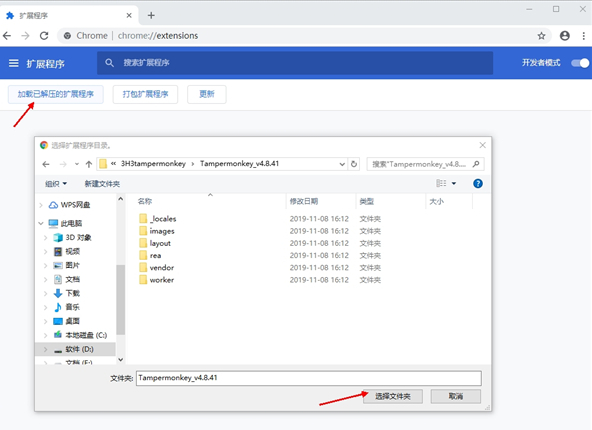Refresh the folder dialog listing
The height and width of the screenshot is (430, 592).
(x=354, y=164)
